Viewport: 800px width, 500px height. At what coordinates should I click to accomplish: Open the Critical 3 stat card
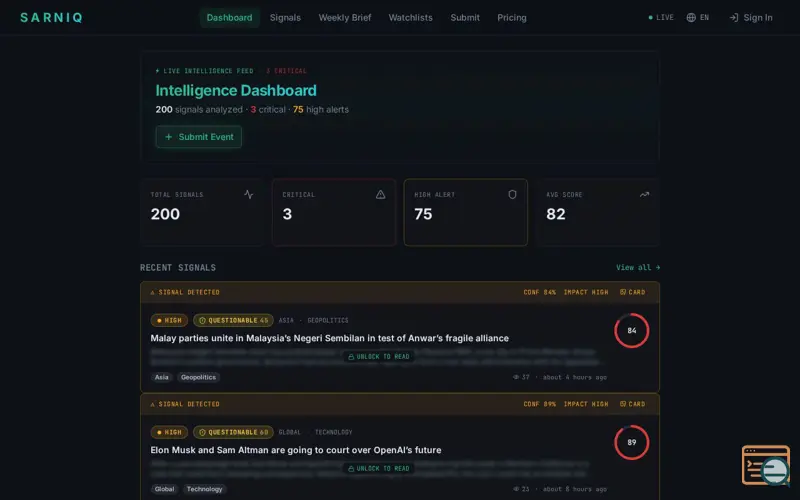[x=334, y=212]
